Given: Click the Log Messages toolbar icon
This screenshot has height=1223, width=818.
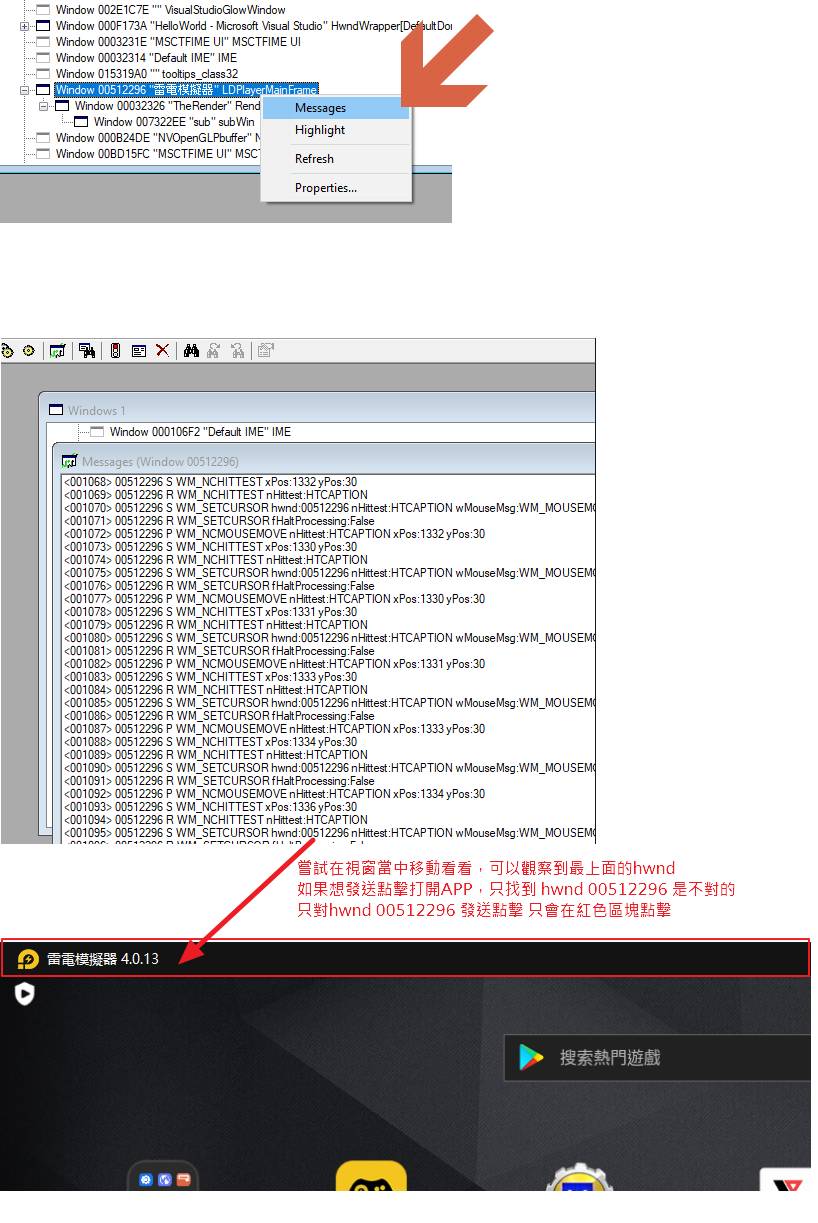Looking at the screenshot, I should tap(58, 351).
